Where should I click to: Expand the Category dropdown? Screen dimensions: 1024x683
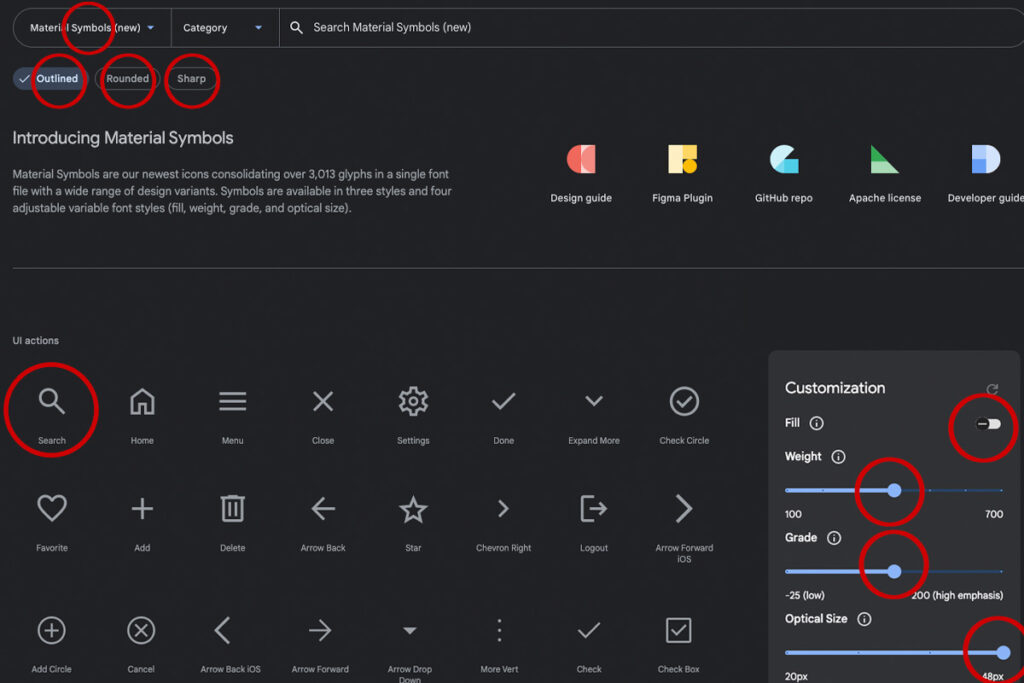point(225,27)
